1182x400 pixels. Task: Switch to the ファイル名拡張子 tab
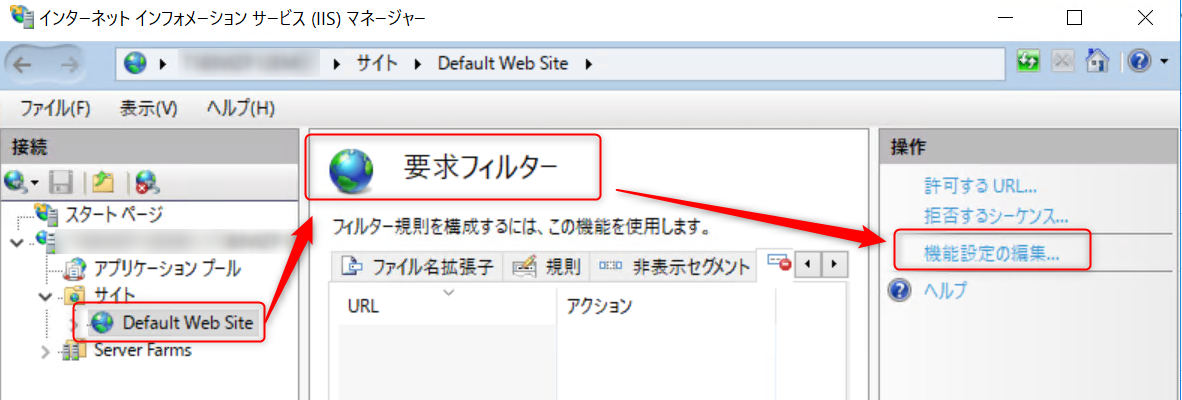(418, 265)
